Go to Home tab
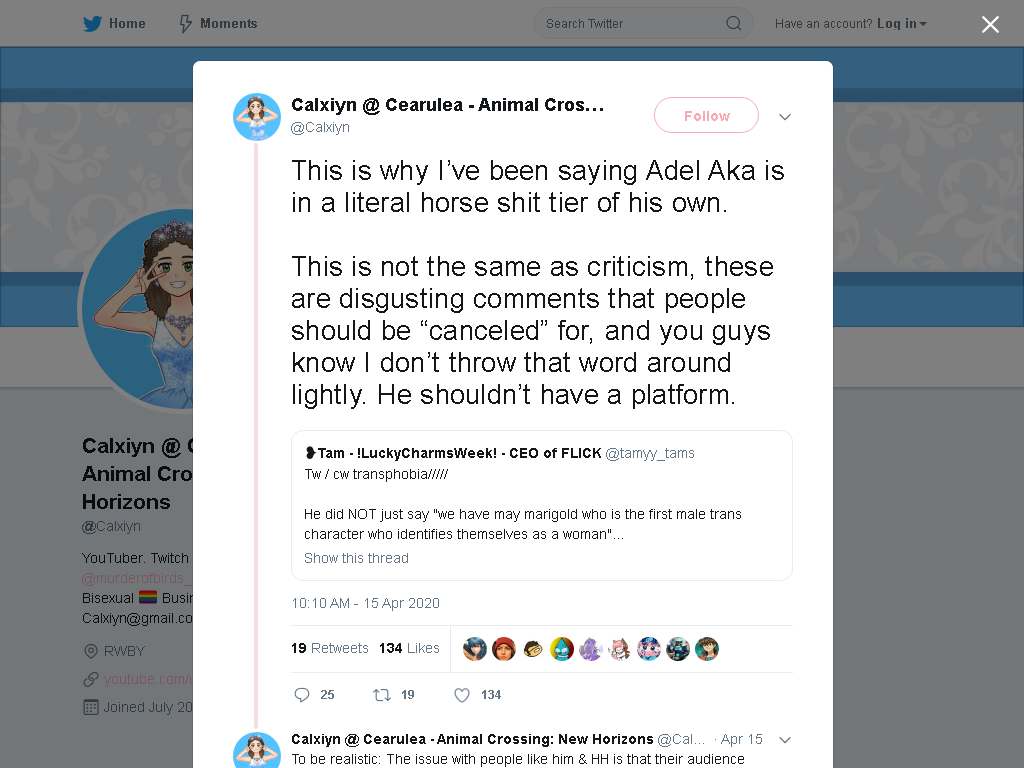Viewport: 1024px width, 768px height. (x=114, y=24)
